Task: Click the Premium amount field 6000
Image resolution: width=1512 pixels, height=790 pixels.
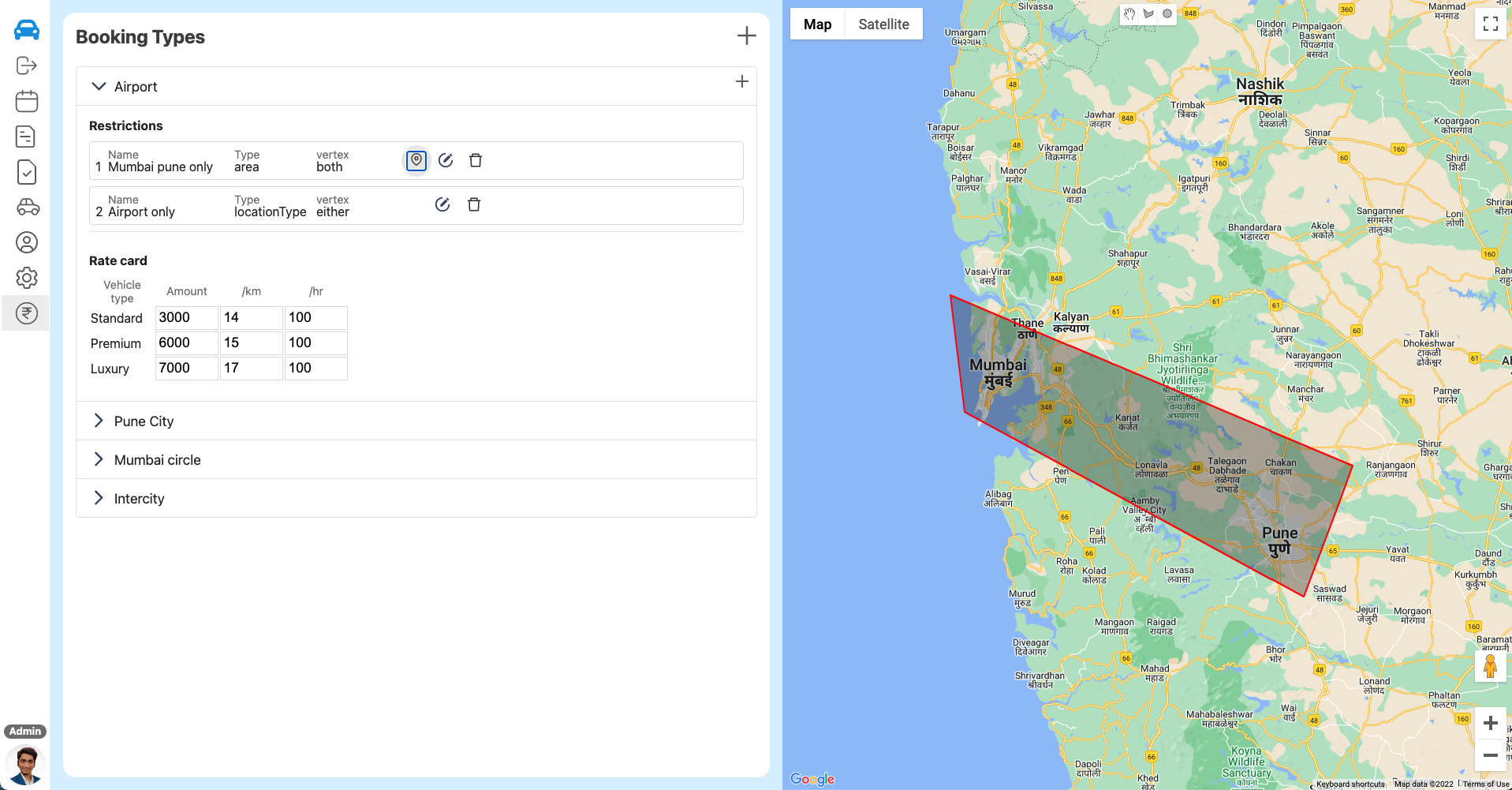Action: (x=187, y=343)
